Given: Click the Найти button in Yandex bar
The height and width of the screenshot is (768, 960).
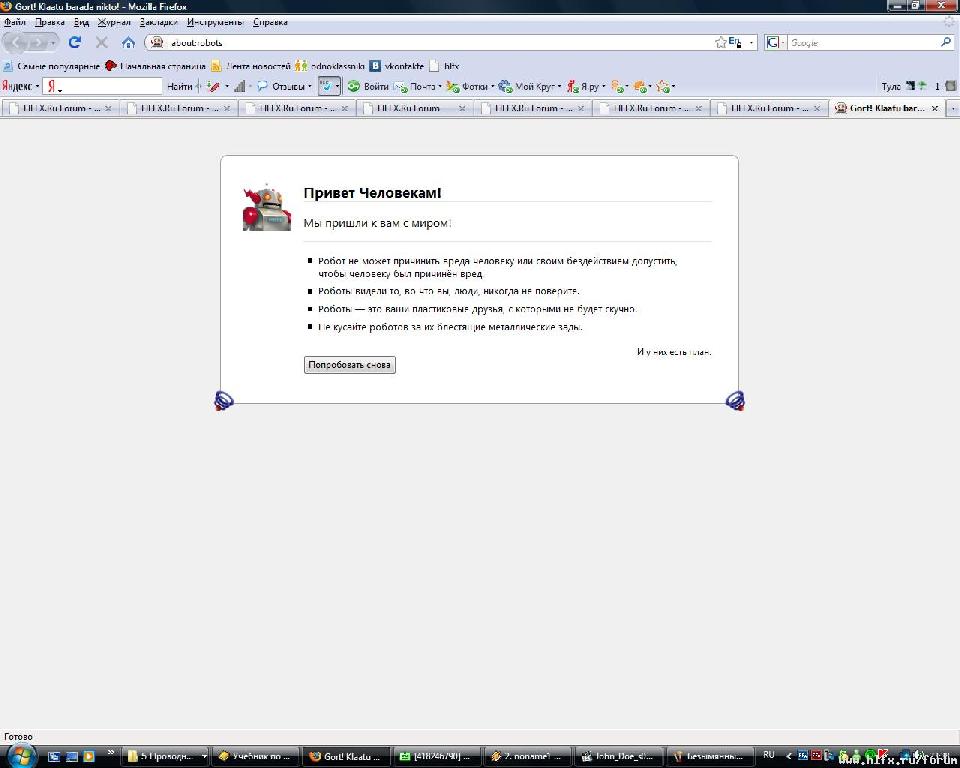Looking at the screenshot, I should click(x=180, y=87).
